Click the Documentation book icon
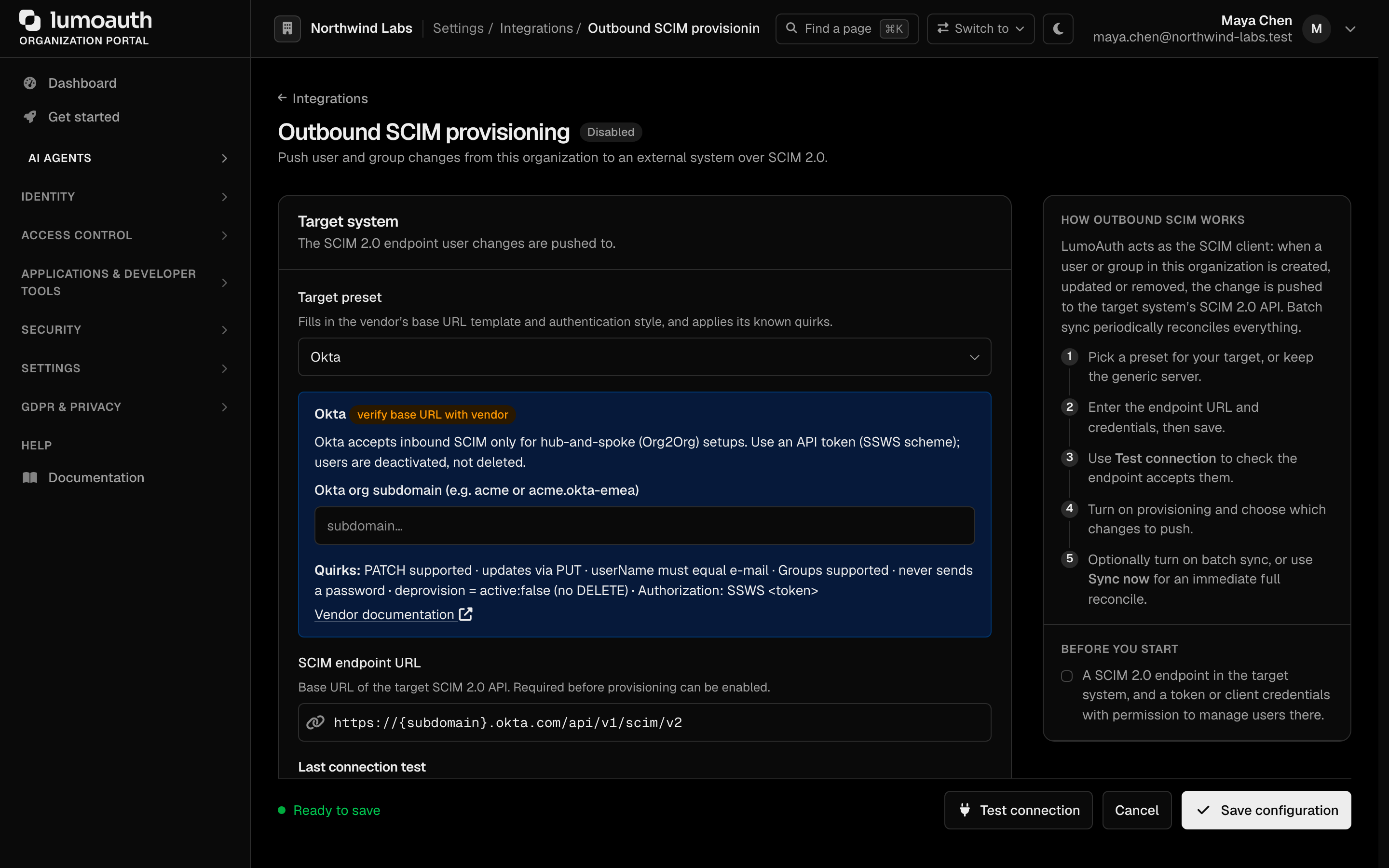1389x868 pixels. pyautogui.click(x=30, y=477)
